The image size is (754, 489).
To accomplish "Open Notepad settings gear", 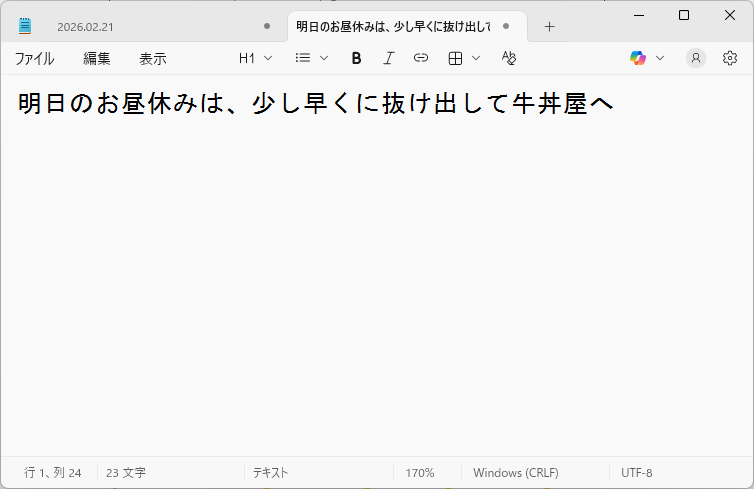I will (730, 58).
